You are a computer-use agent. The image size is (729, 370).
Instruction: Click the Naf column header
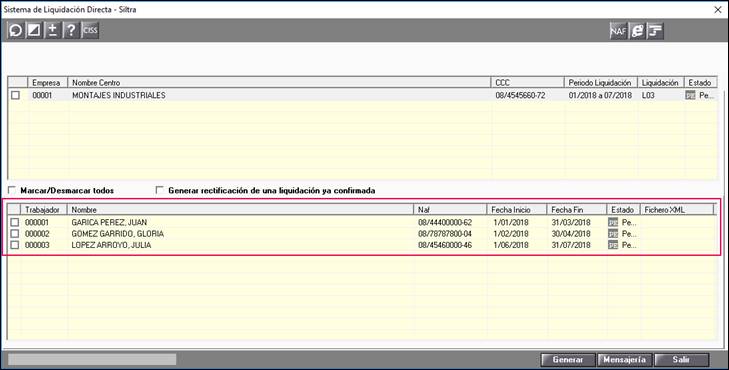tap(450, 210)
